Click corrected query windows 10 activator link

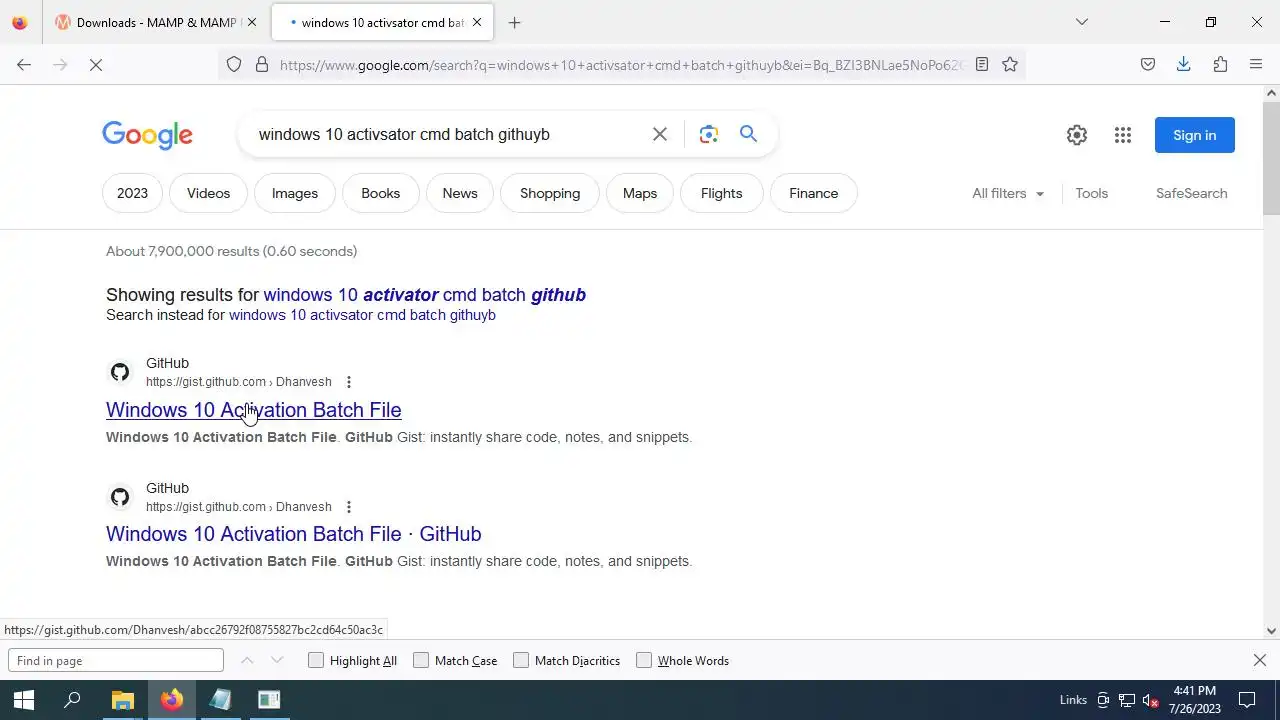[424, 295]
